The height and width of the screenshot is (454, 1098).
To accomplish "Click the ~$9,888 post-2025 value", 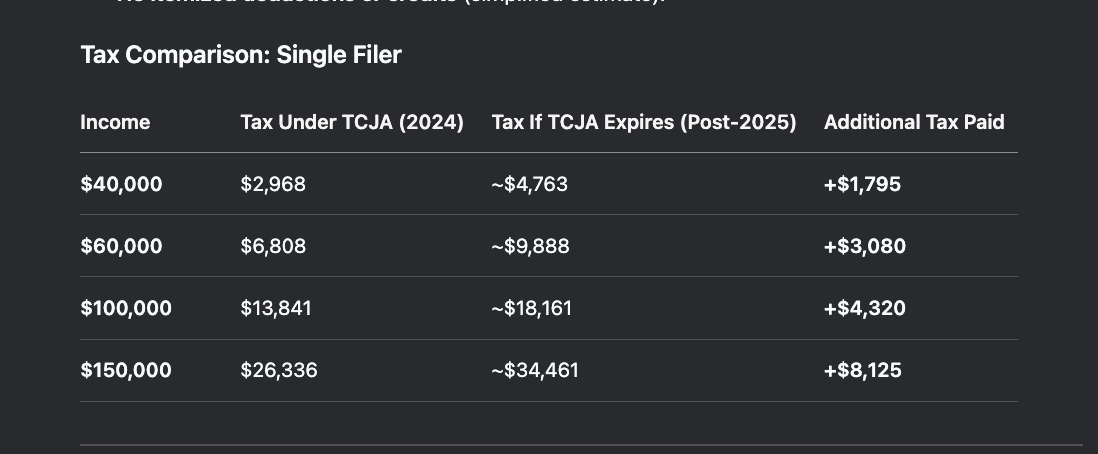I will 530,246.
